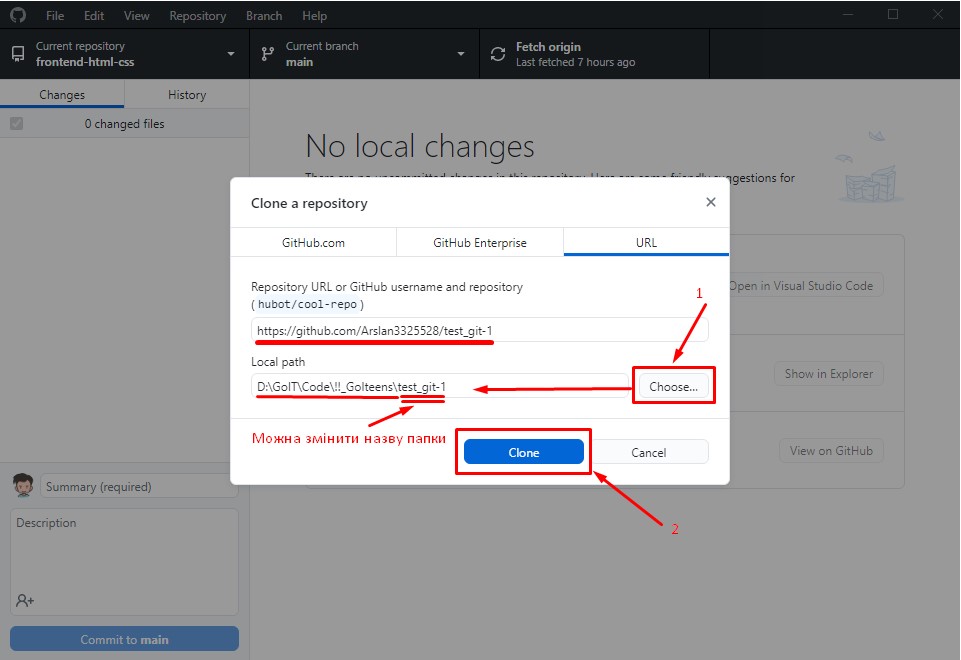Open the Repository menu
This screenshot has height=660, width=961.
coord(198,15)
